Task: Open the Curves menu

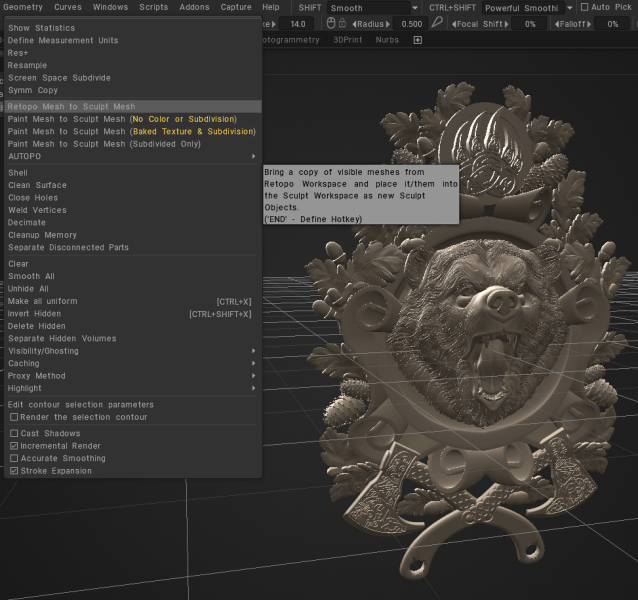Action: (x=68, y=7)
